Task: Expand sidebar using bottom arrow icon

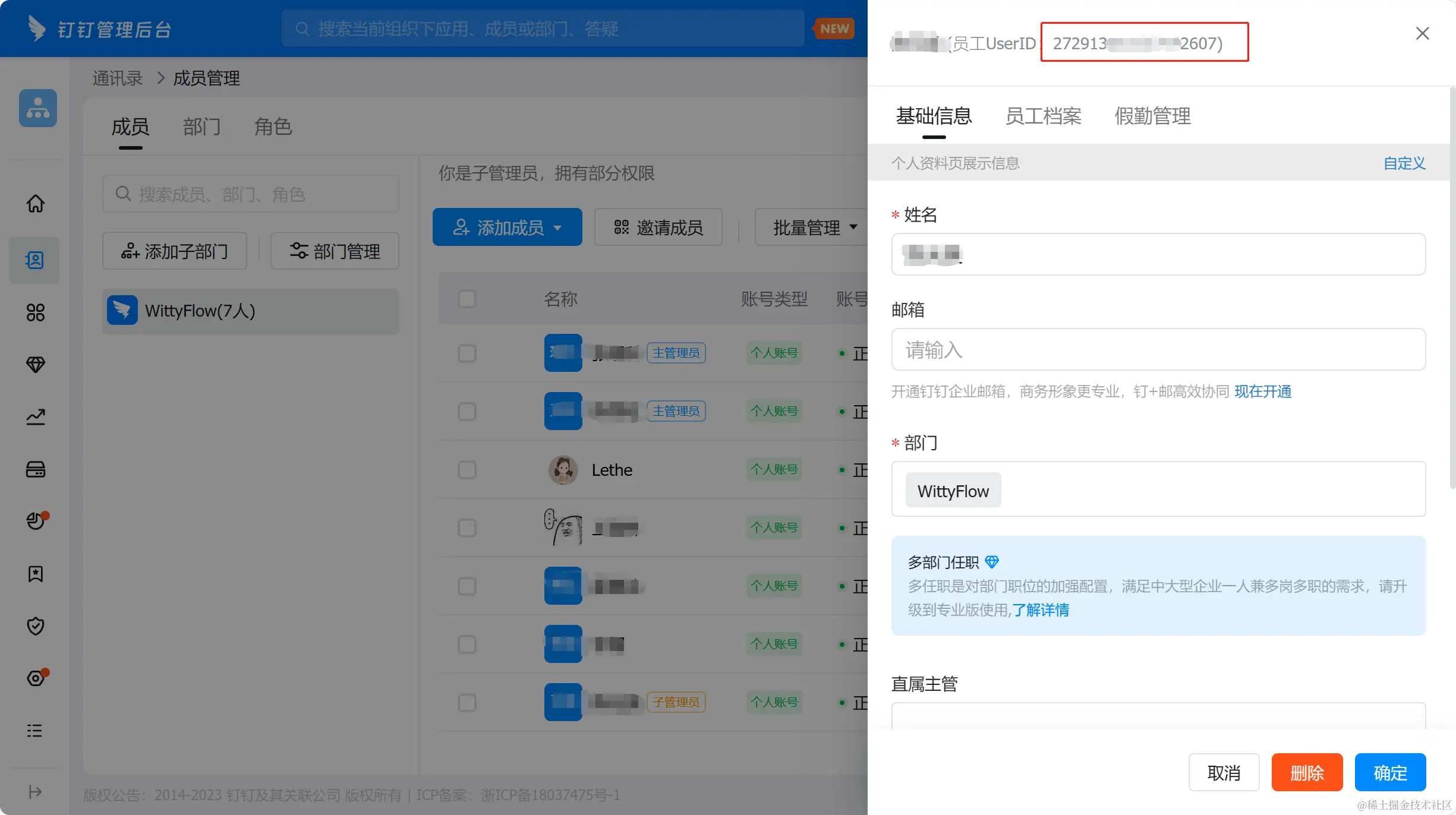Action: pyautogui.click(x=35, y=792)
